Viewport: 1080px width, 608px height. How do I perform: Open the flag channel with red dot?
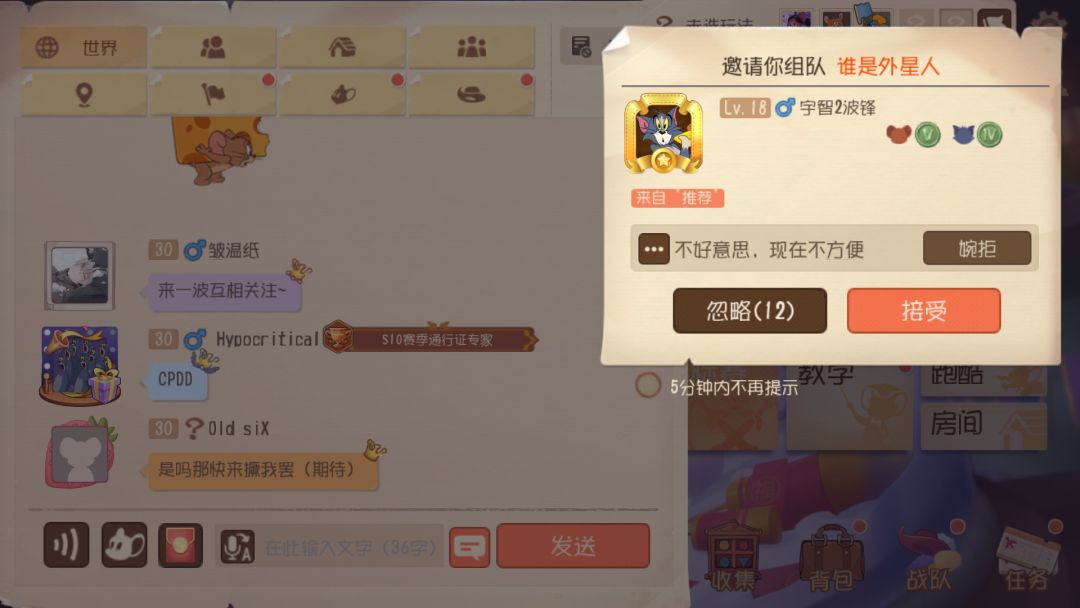pyautogui.click(x=213, y=94)
